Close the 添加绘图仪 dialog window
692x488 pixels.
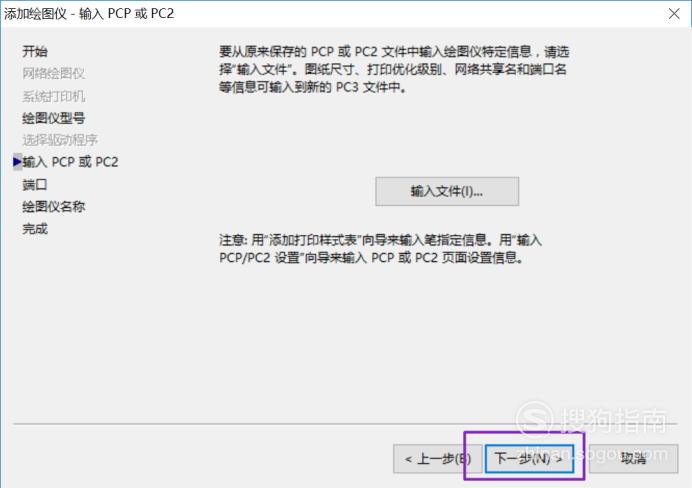[674, 14]
